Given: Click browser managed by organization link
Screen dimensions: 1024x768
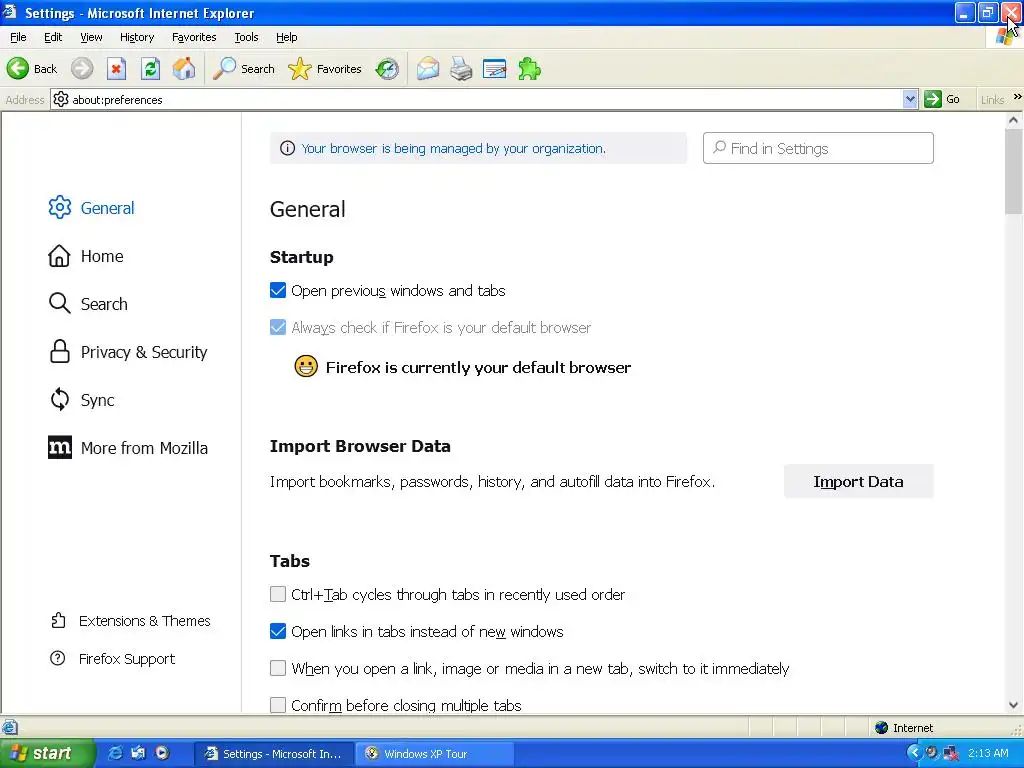Looking at the screenshot, I should pos(453,148).
